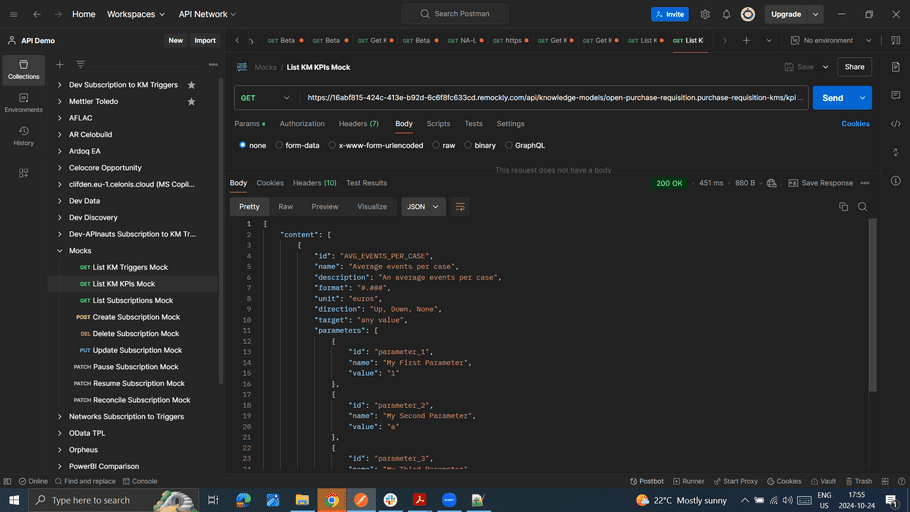This screenshot has width=910, height=512.
Task: Switch to the Raw response view
Action: (x=286, y=206)
